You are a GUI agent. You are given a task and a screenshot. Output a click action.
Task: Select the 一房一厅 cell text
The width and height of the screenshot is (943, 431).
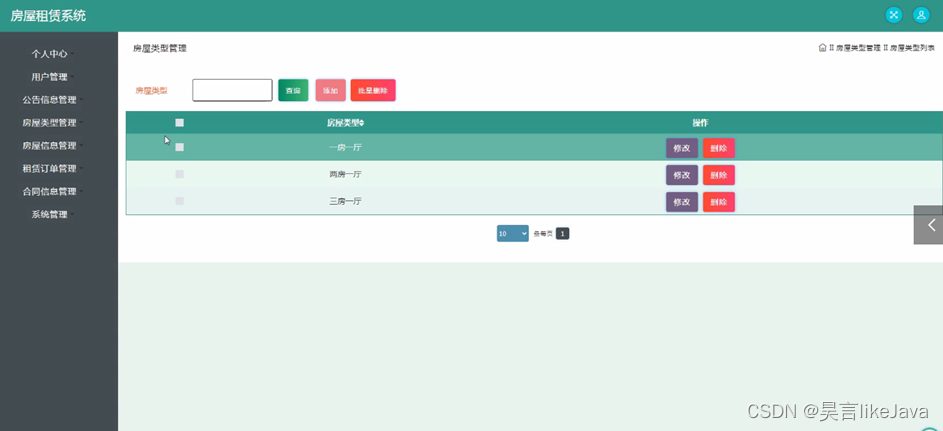(x=345, y=147)
